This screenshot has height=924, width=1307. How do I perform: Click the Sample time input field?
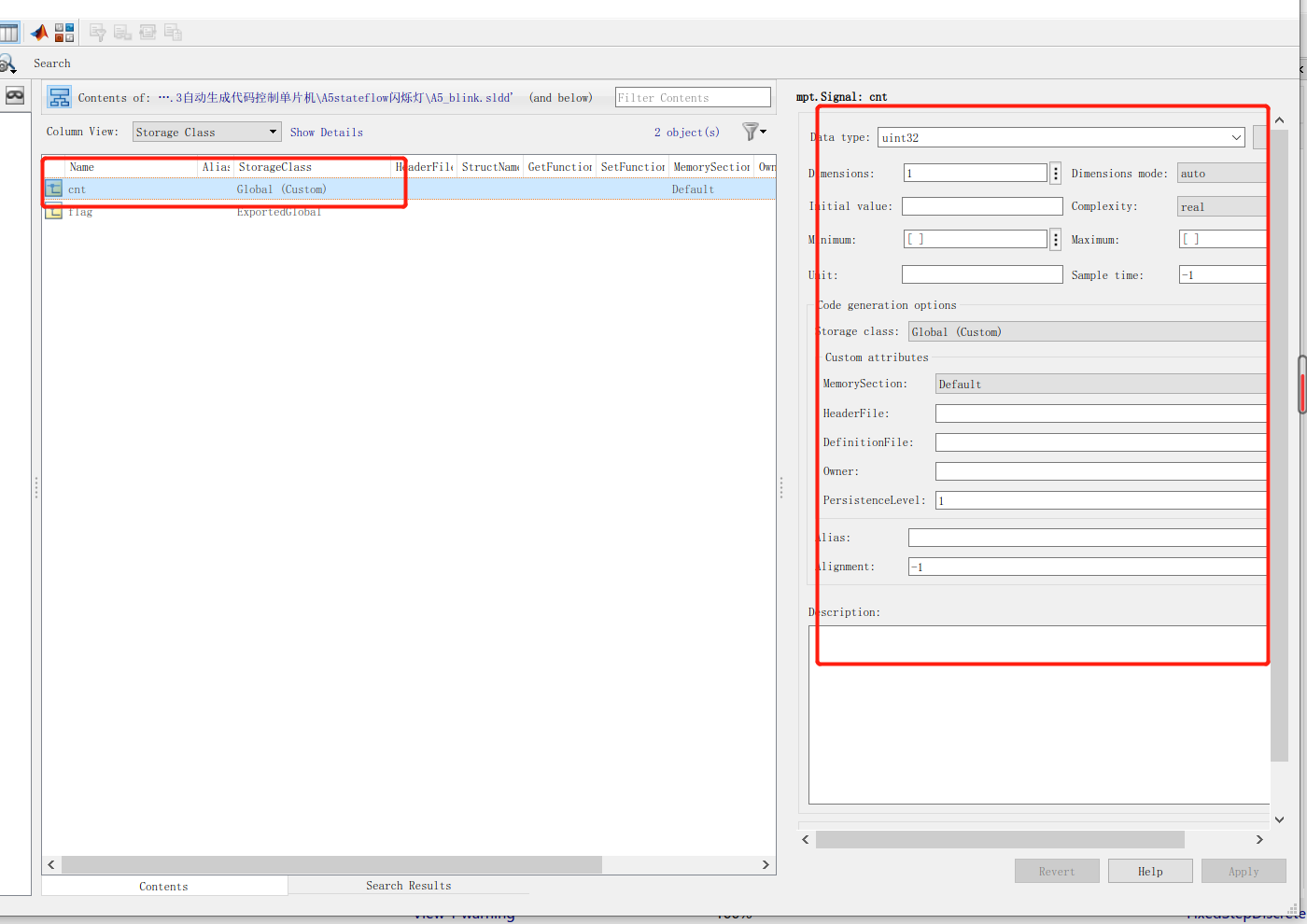(x=1222, y=274)
